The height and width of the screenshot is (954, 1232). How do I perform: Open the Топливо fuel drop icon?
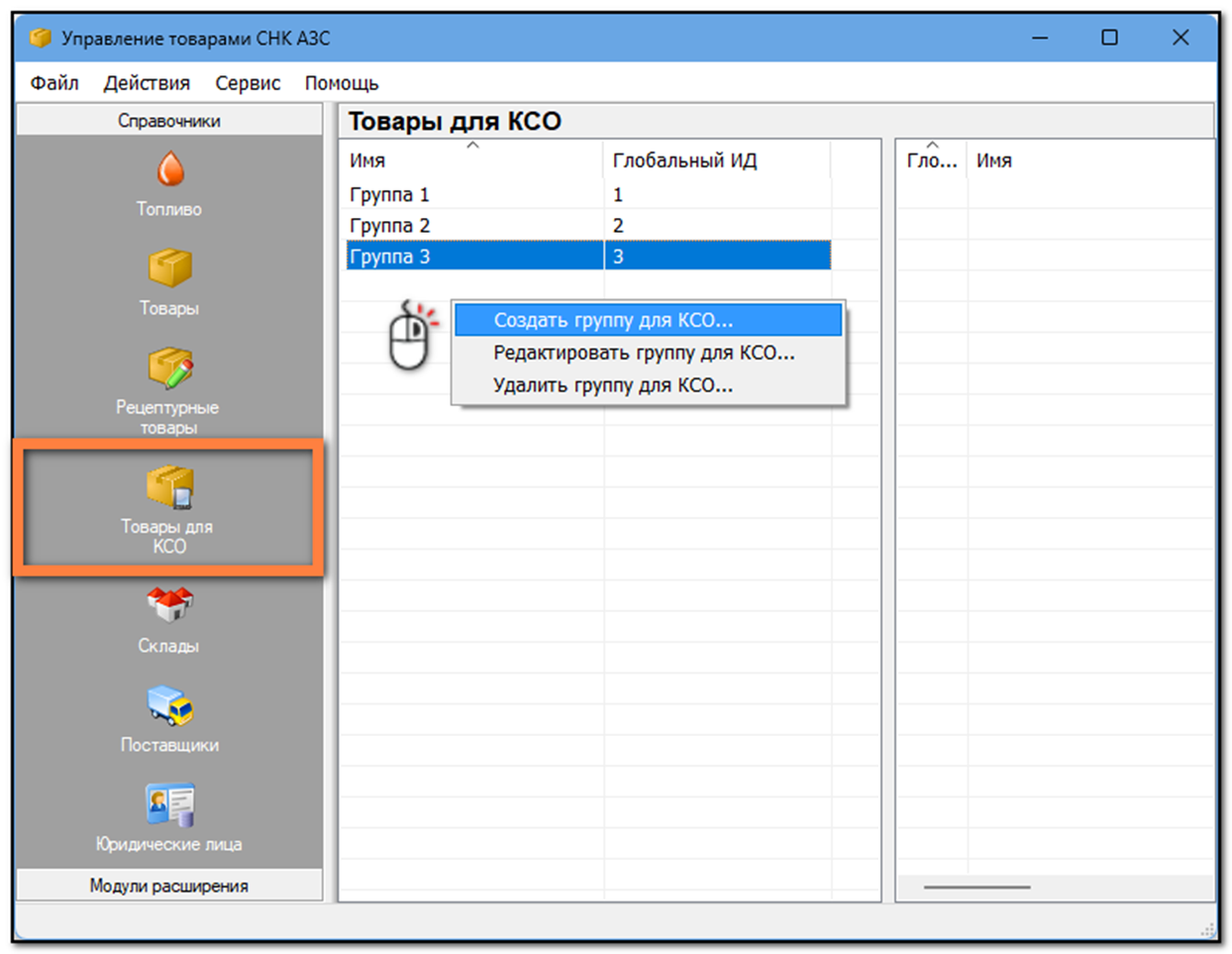(x=170, y=169)
